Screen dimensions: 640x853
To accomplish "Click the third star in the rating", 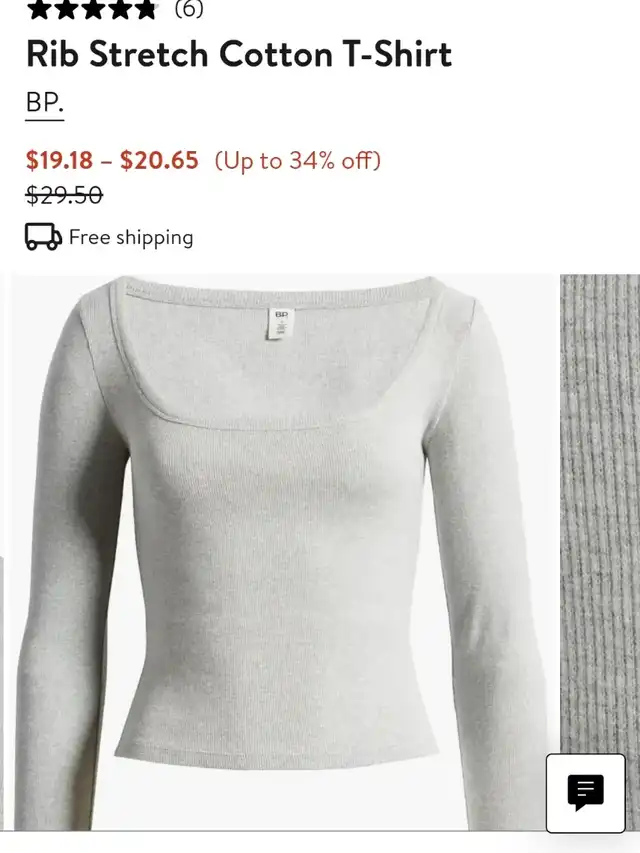I will (x=92, y=10).
